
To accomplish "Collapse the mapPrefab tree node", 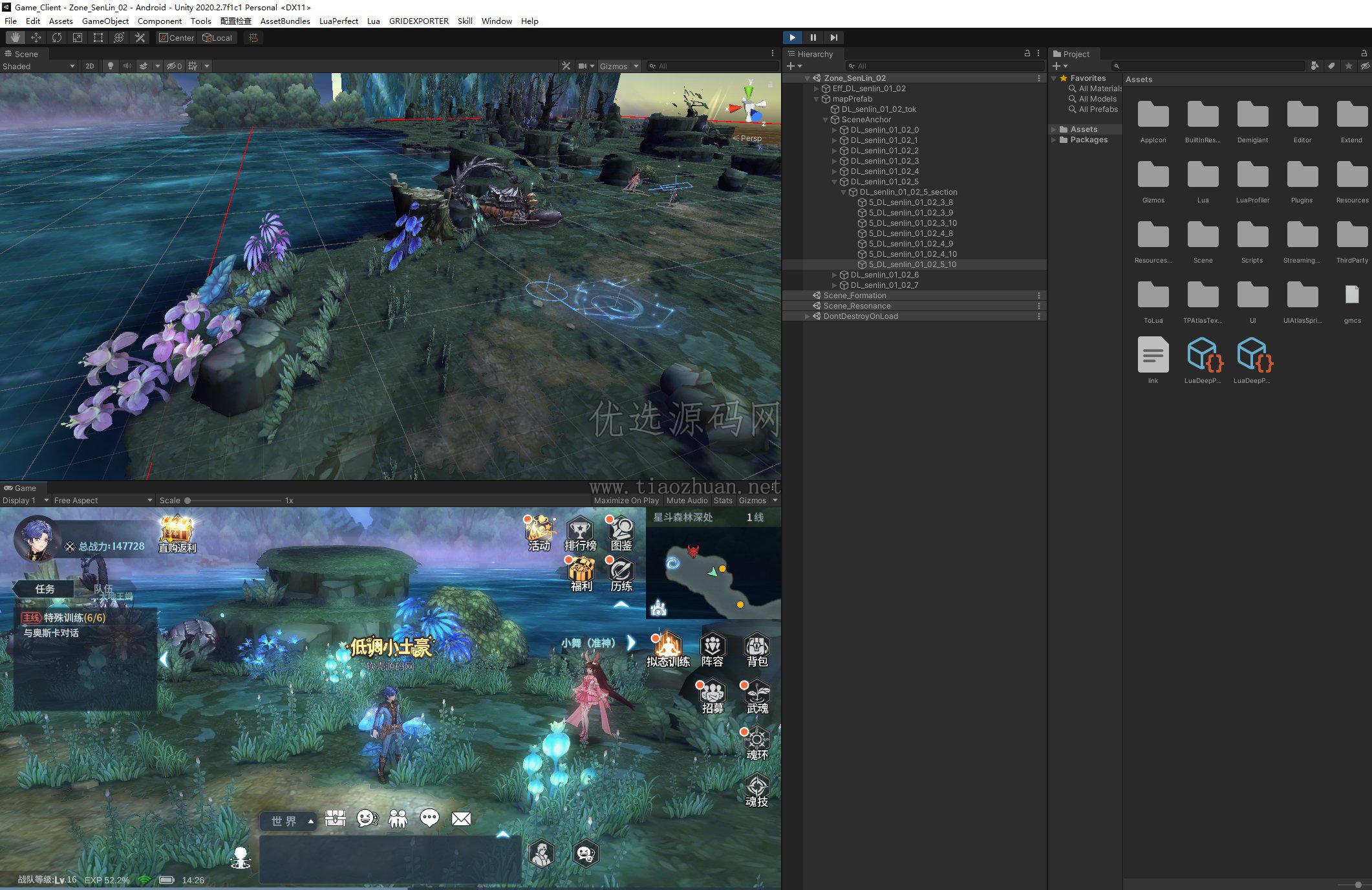I will pos(817,99).
